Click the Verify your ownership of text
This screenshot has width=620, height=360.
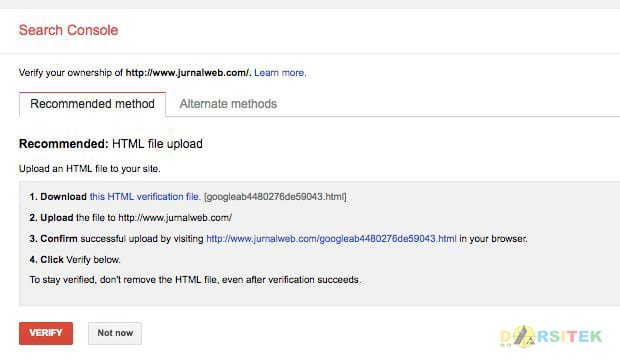click(x=71, y=73)
